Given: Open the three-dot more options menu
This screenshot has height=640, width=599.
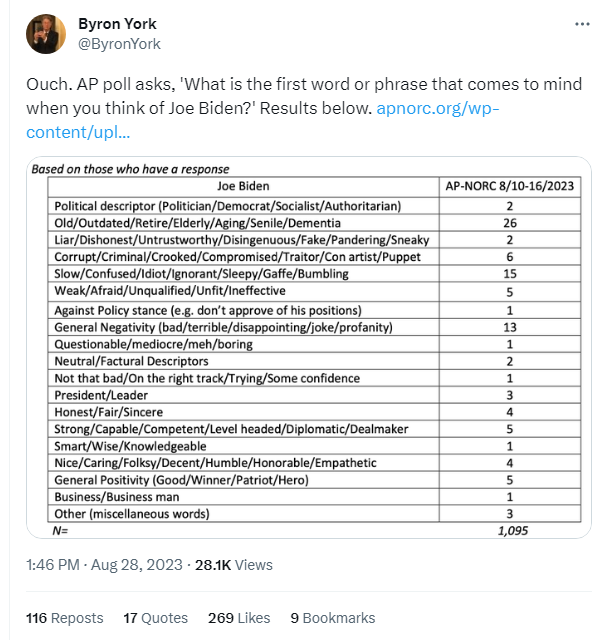Looking at the screenshot, I should coord(582,24).
